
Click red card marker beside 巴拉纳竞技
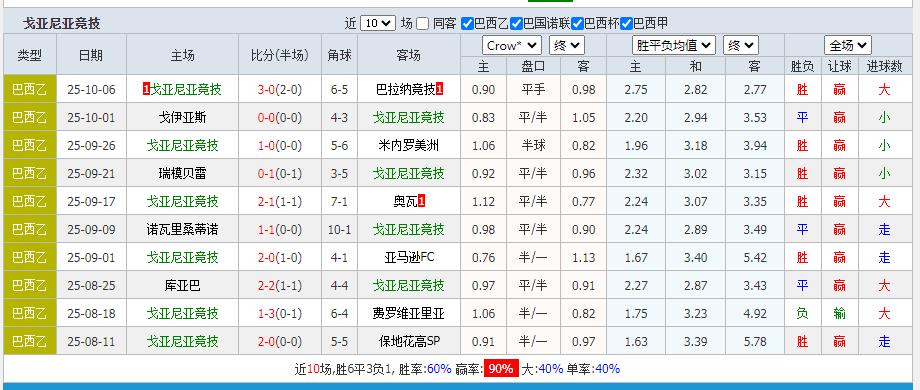[439, 90]
